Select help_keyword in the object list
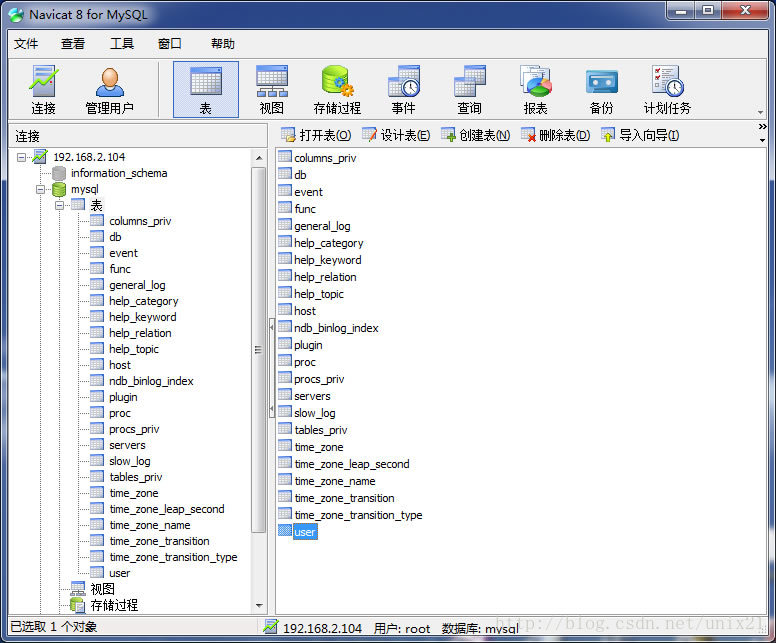The height and width of the screenshot is (643, 776). [328, 259]
